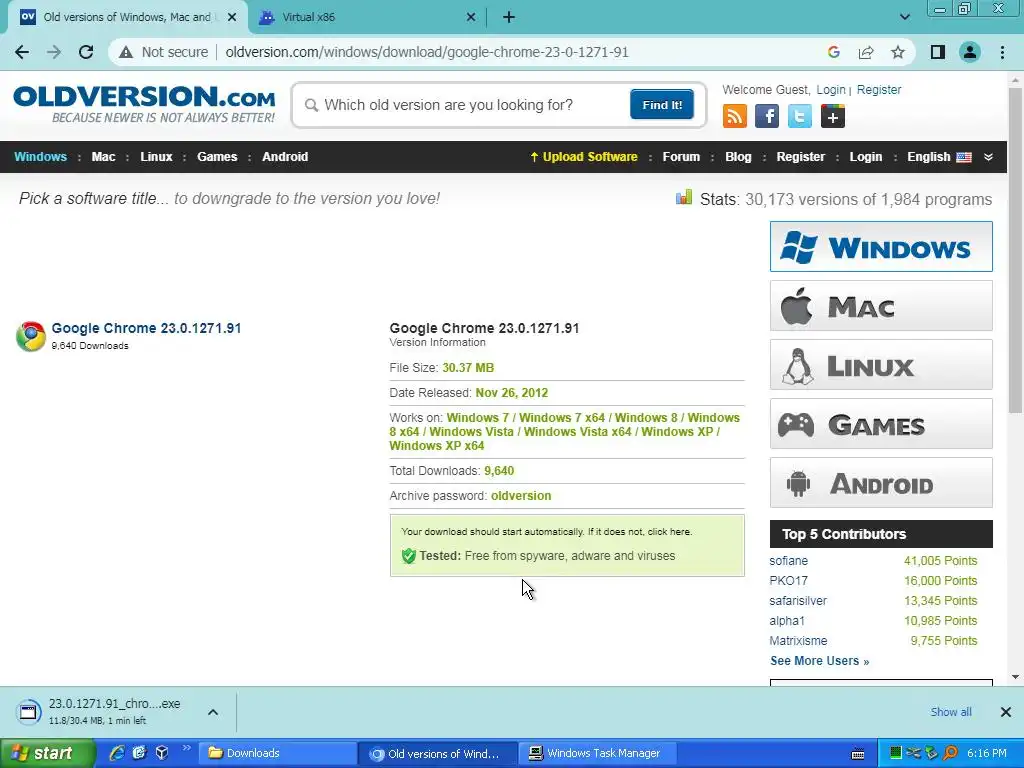Click the old version search field
The width and height of the screenshot is (1024, 768).
click(x=464, y=105)
